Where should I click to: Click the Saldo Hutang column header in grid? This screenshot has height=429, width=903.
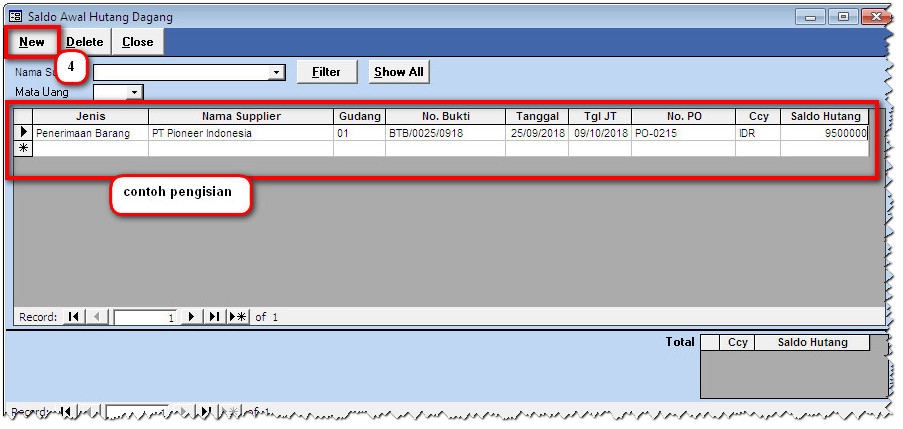tap(824, 116)
